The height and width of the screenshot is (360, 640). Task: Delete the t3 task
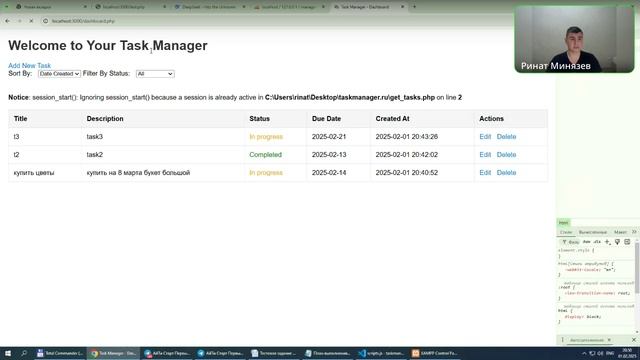[506, 137]
